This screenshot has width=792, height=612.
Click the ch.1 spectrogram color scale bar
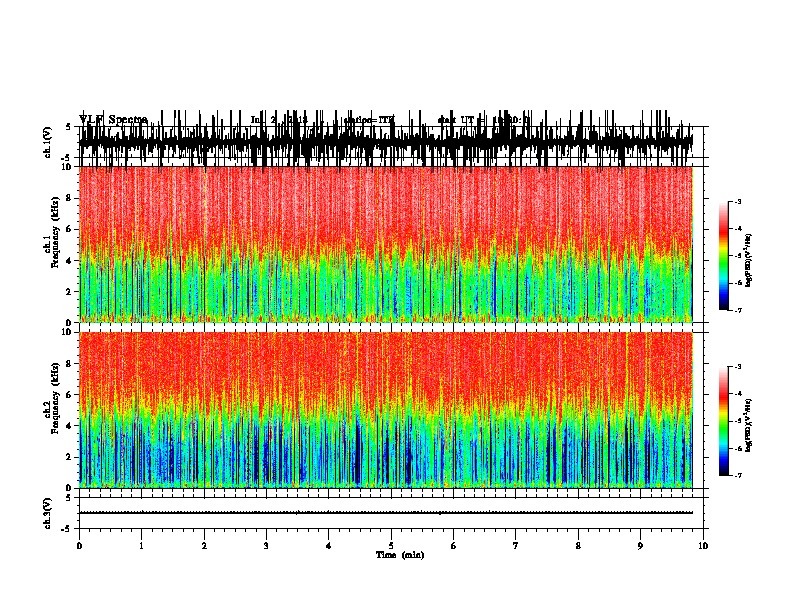pyautogui.click(x=723, y=256)
